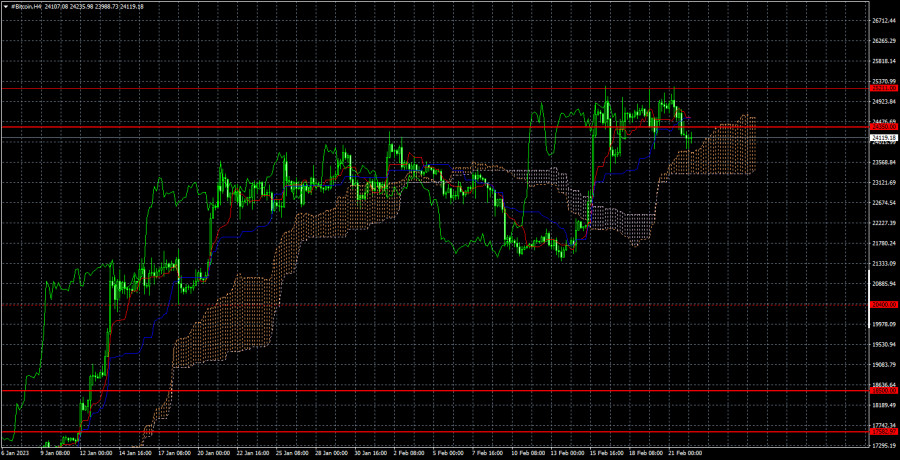Click the red 20400.00 price label

pyautogui.click(x=884, y=304)
